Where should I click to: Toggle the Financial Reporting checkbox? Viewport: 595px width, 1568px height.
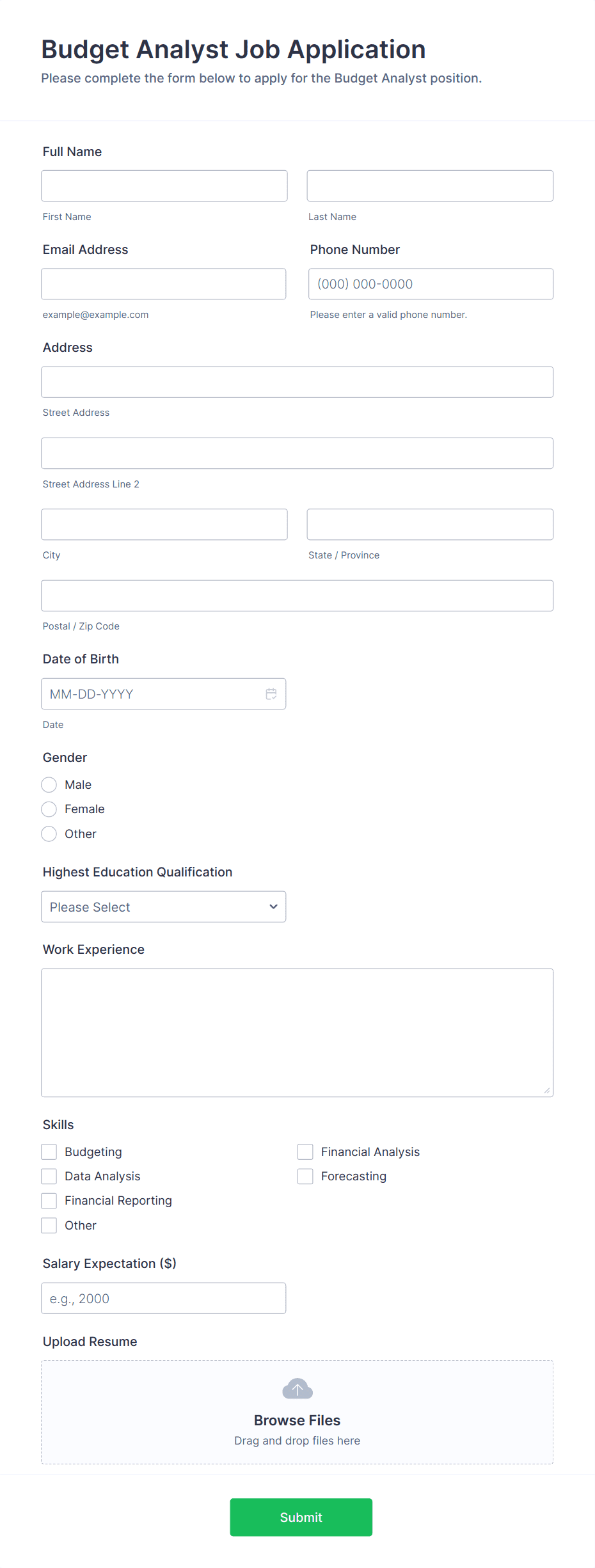tap(49, 1201)
